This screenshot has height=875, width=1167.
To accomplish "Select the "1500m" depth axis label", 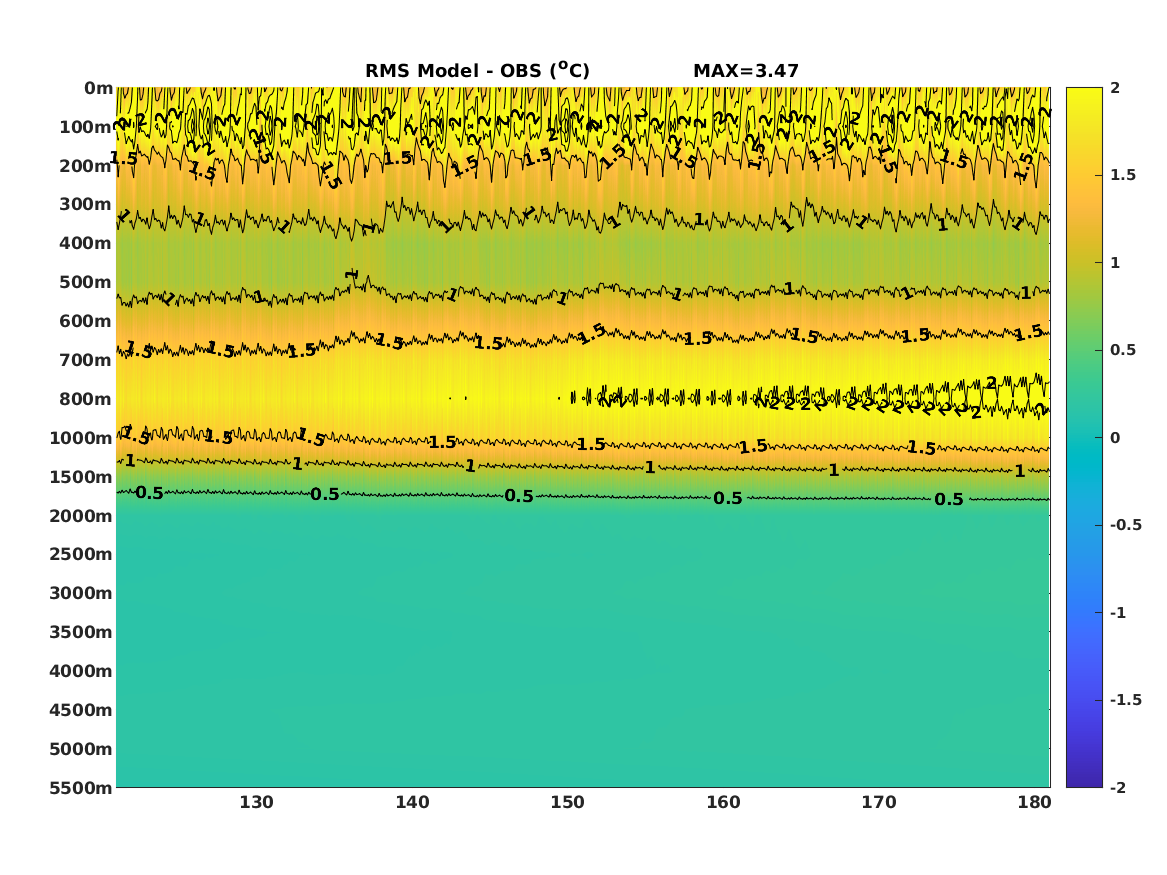I will [x=81, y=477].
